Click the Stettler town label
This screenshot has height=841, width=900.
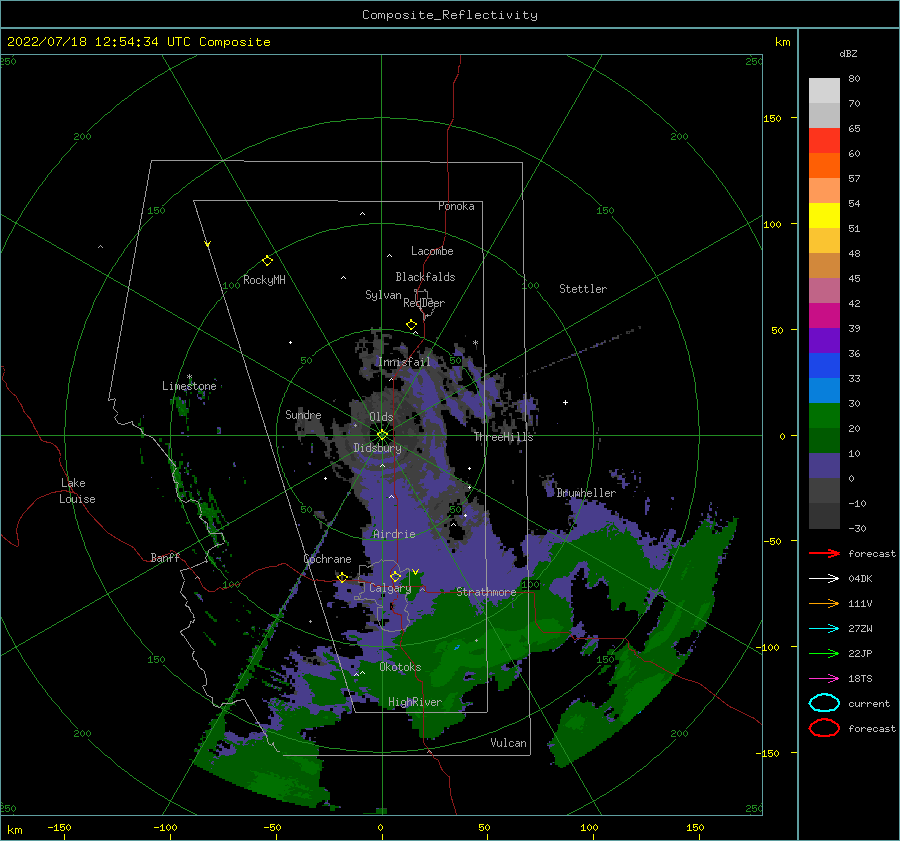click(583, 289)
